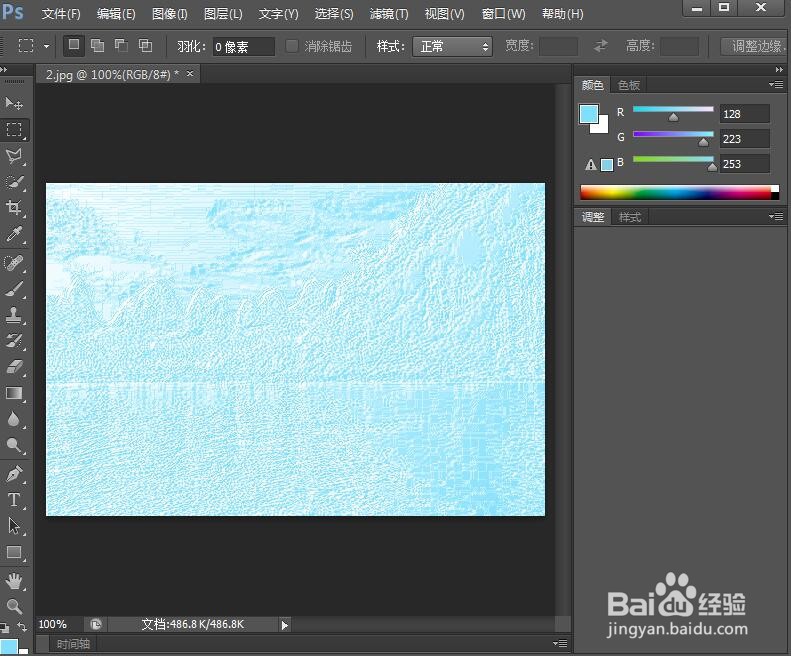This screenshot has width=791, height=656.
Task: Open the 图层(L) menu
Action: click(x=223, y=14)
